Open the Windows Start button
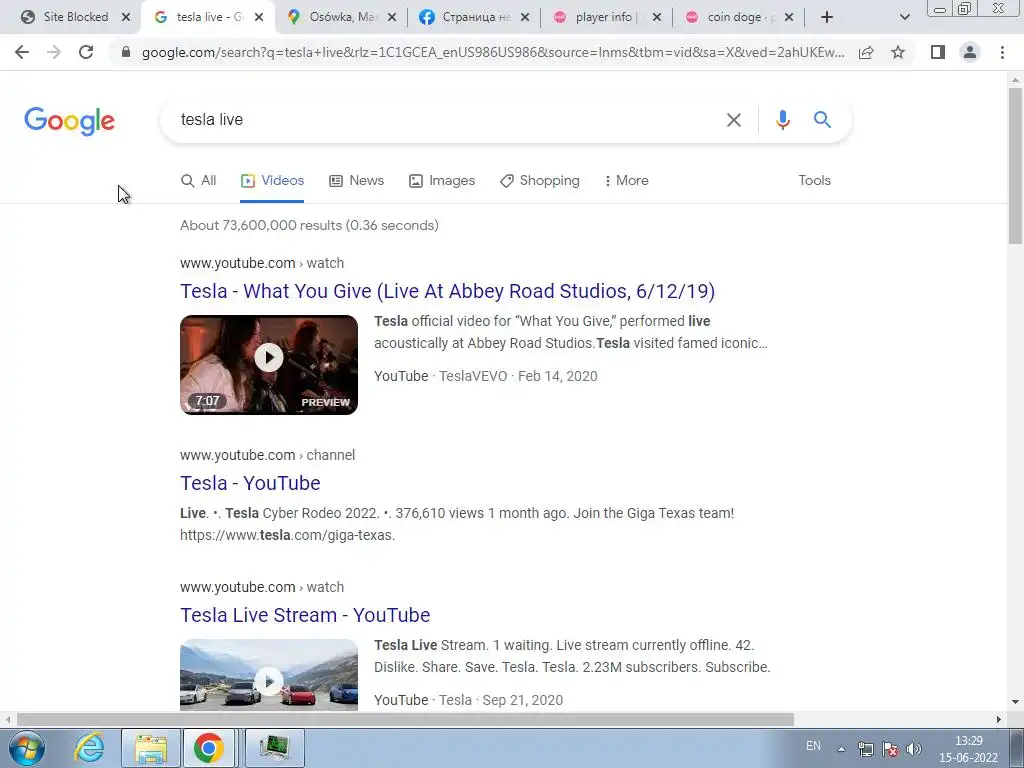This screenshot has width=1024, height=768. click(x=26, y=748)
